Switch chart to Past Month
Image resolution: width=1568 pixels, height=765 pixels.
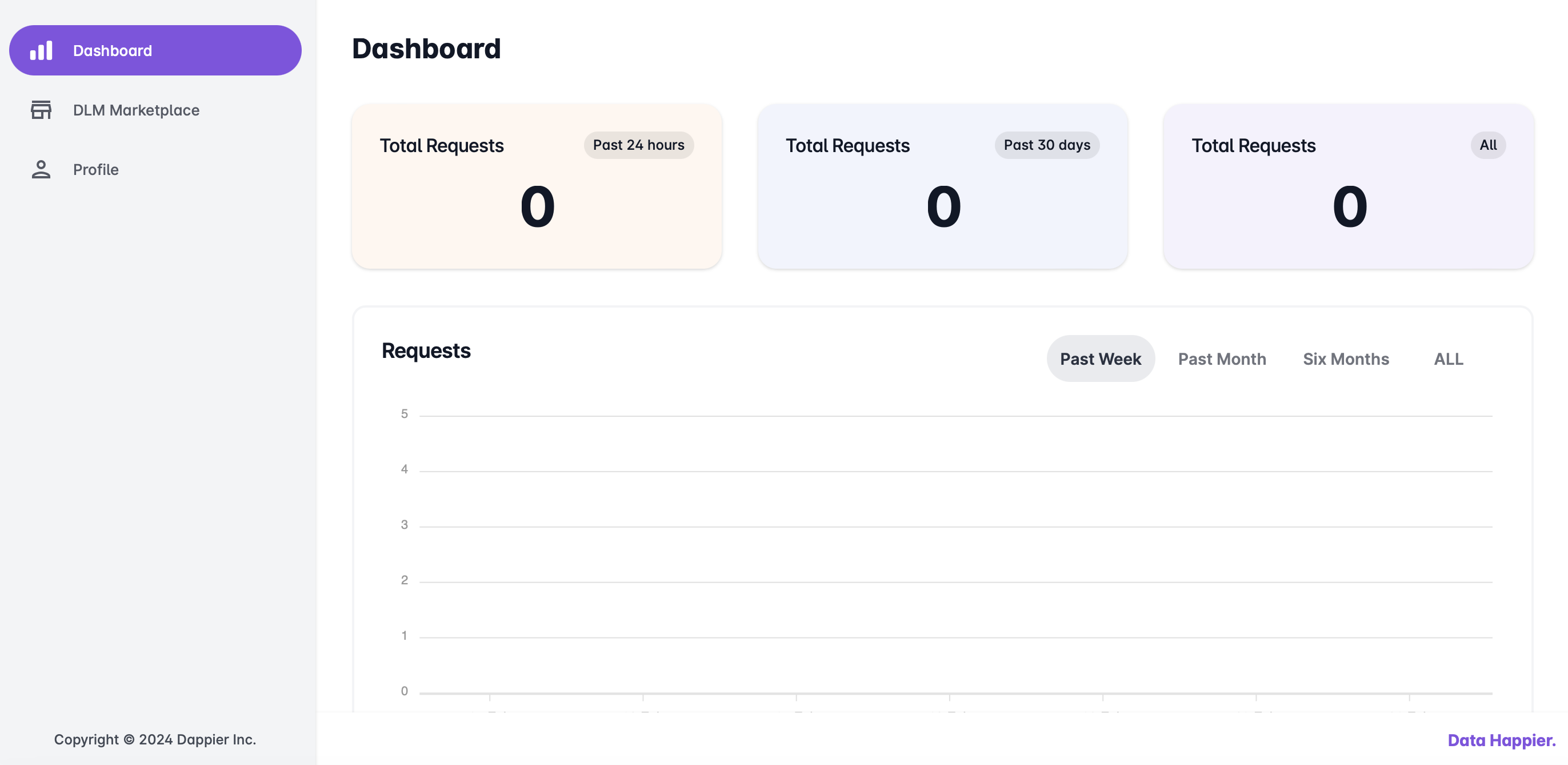pos(1222,358)
